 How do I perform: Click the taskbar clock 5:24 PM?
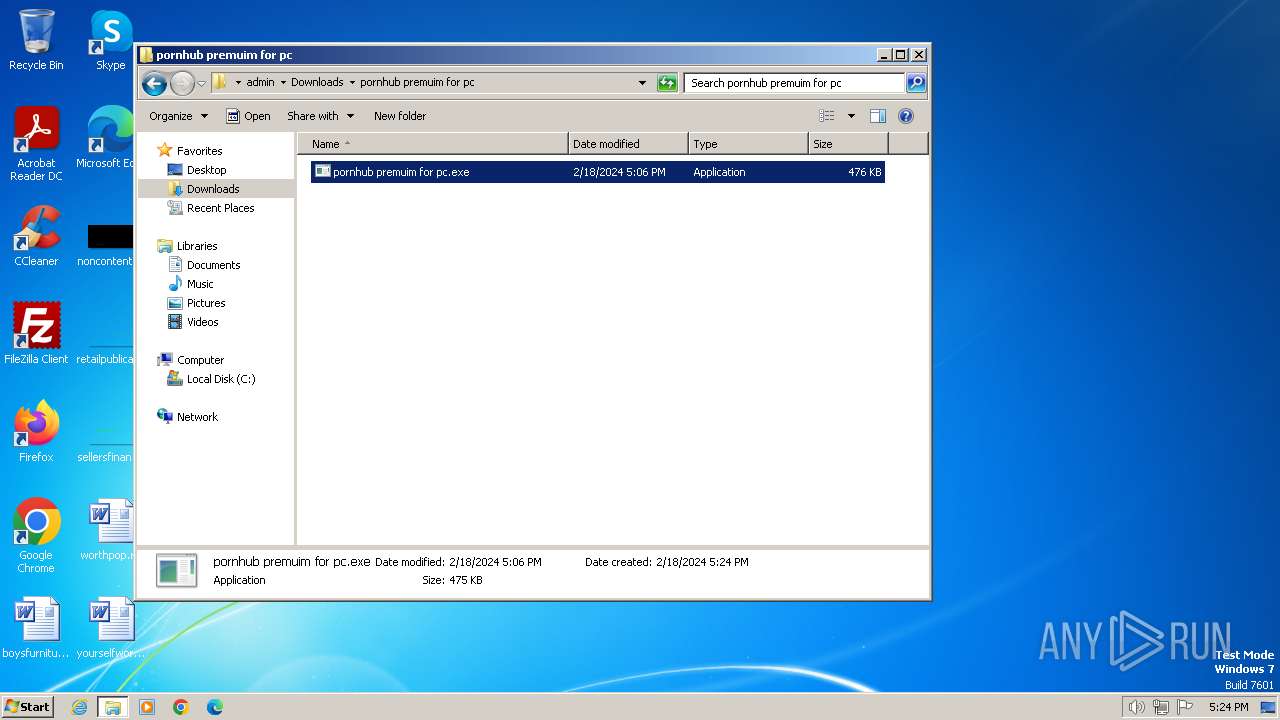click(1228, 707)
